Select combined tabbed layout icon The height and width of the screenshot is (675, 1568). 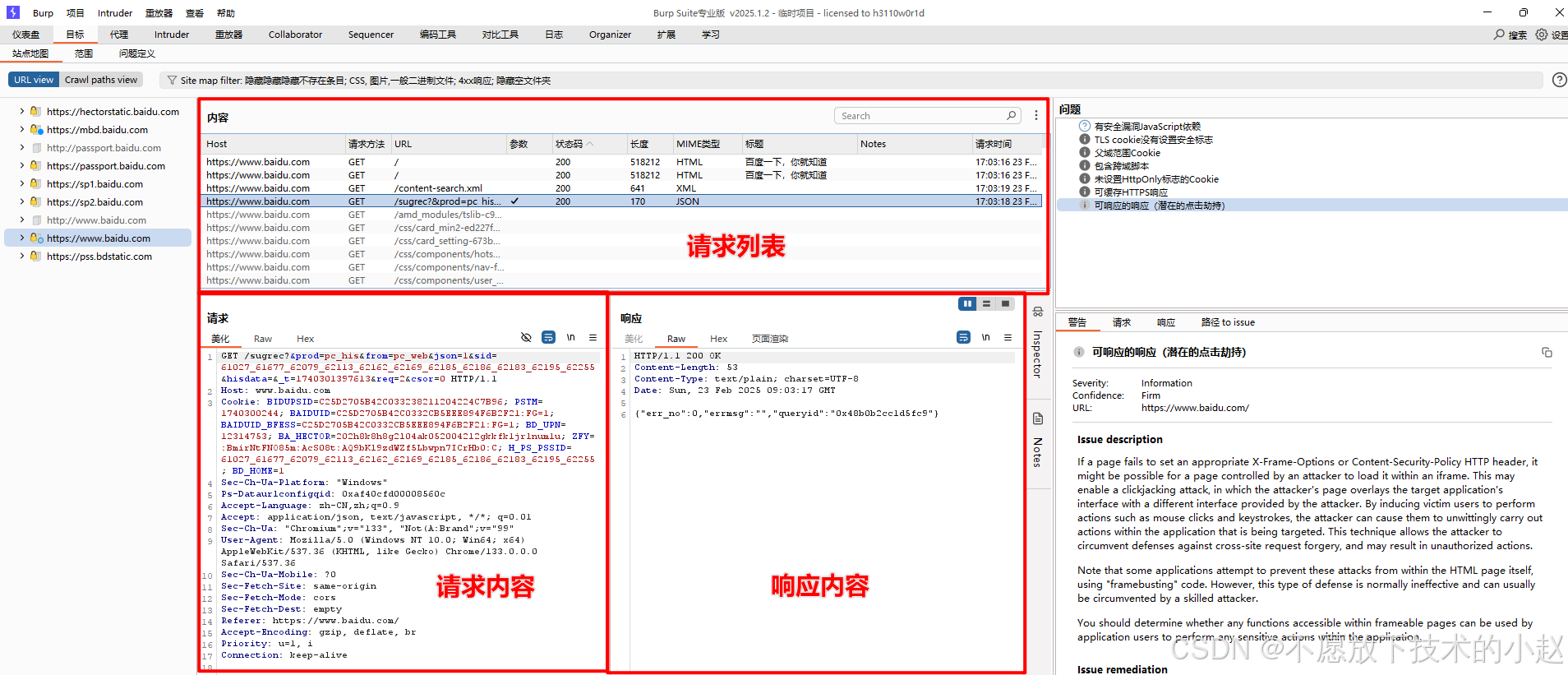point(1005,304)
